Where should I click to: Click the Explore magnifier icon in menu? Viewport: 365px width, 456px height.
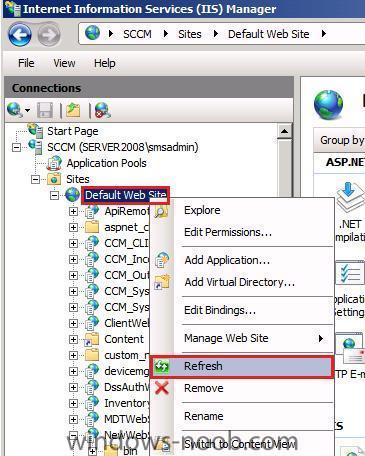pos(162,211)
